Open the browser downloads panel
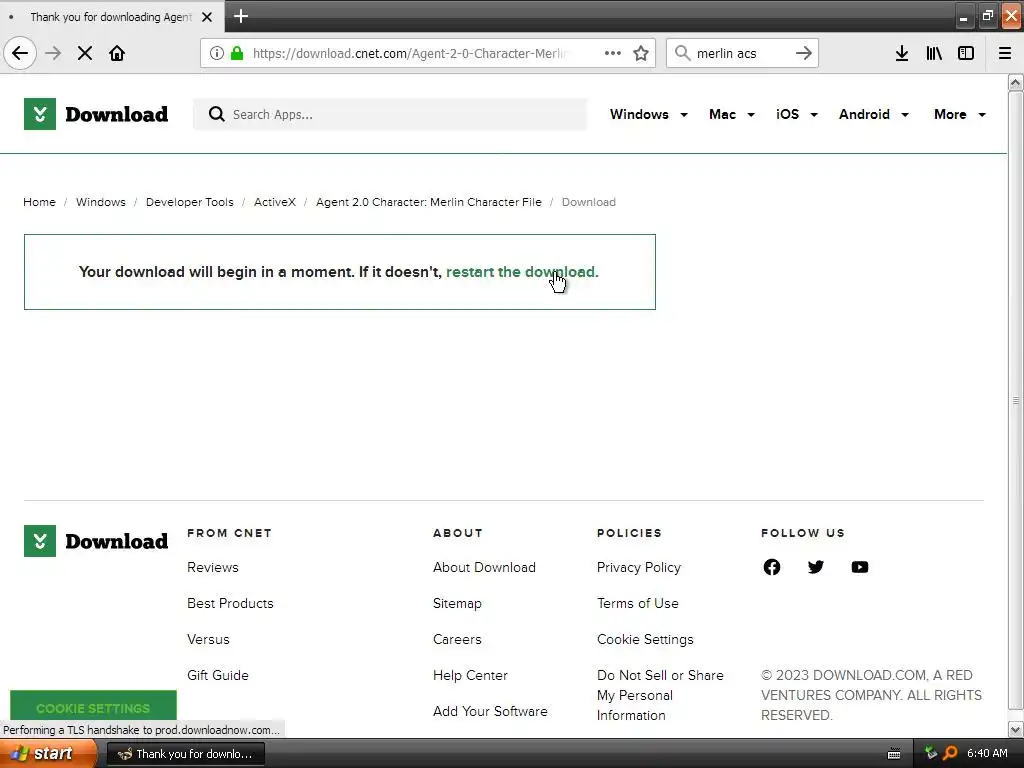1024x768 pixels. 902,53
